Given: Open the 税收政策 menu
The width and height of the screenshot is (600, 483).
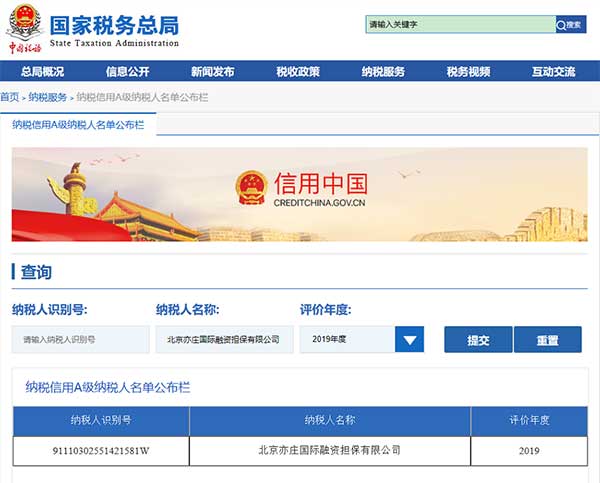Looking at the screenshot, I should tap(298, 71).
